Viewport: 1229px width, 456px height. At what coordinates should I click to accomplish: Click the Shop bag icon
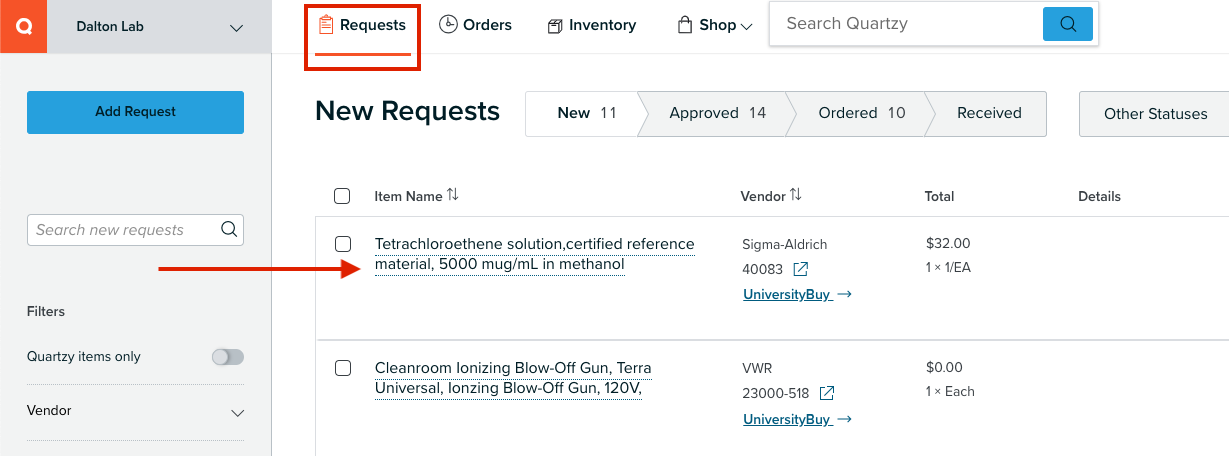[685, 25]
